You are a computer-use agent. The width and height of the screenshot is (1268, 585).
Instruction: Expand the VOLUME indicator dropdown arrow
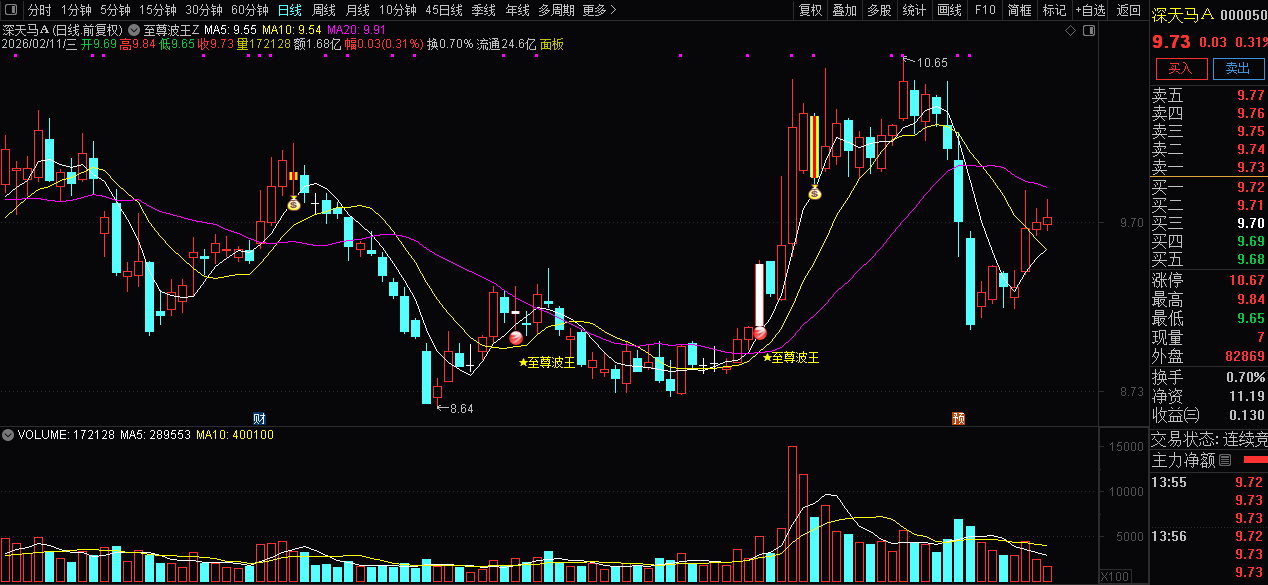click(9, 435)
